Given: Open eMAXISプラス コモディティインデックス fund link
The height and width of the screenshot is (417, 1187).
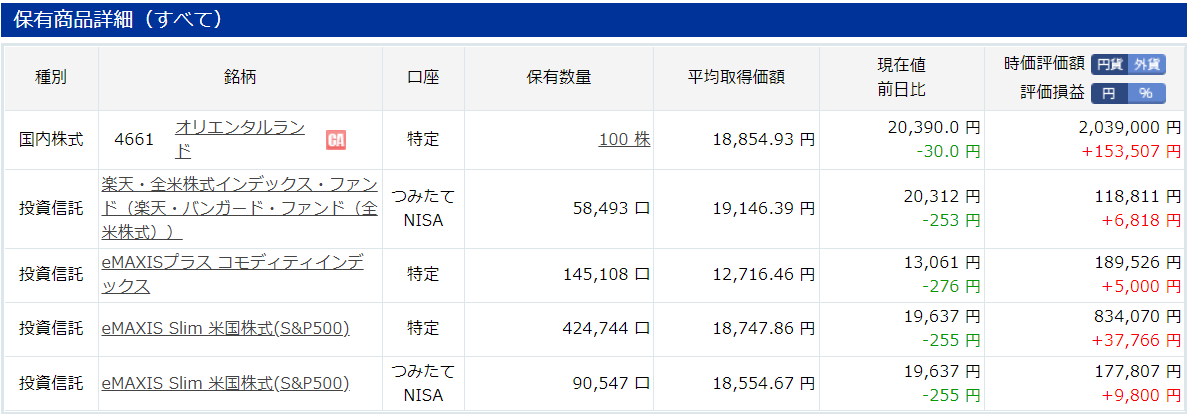Looking at the screenshot, I should [232, 275].
